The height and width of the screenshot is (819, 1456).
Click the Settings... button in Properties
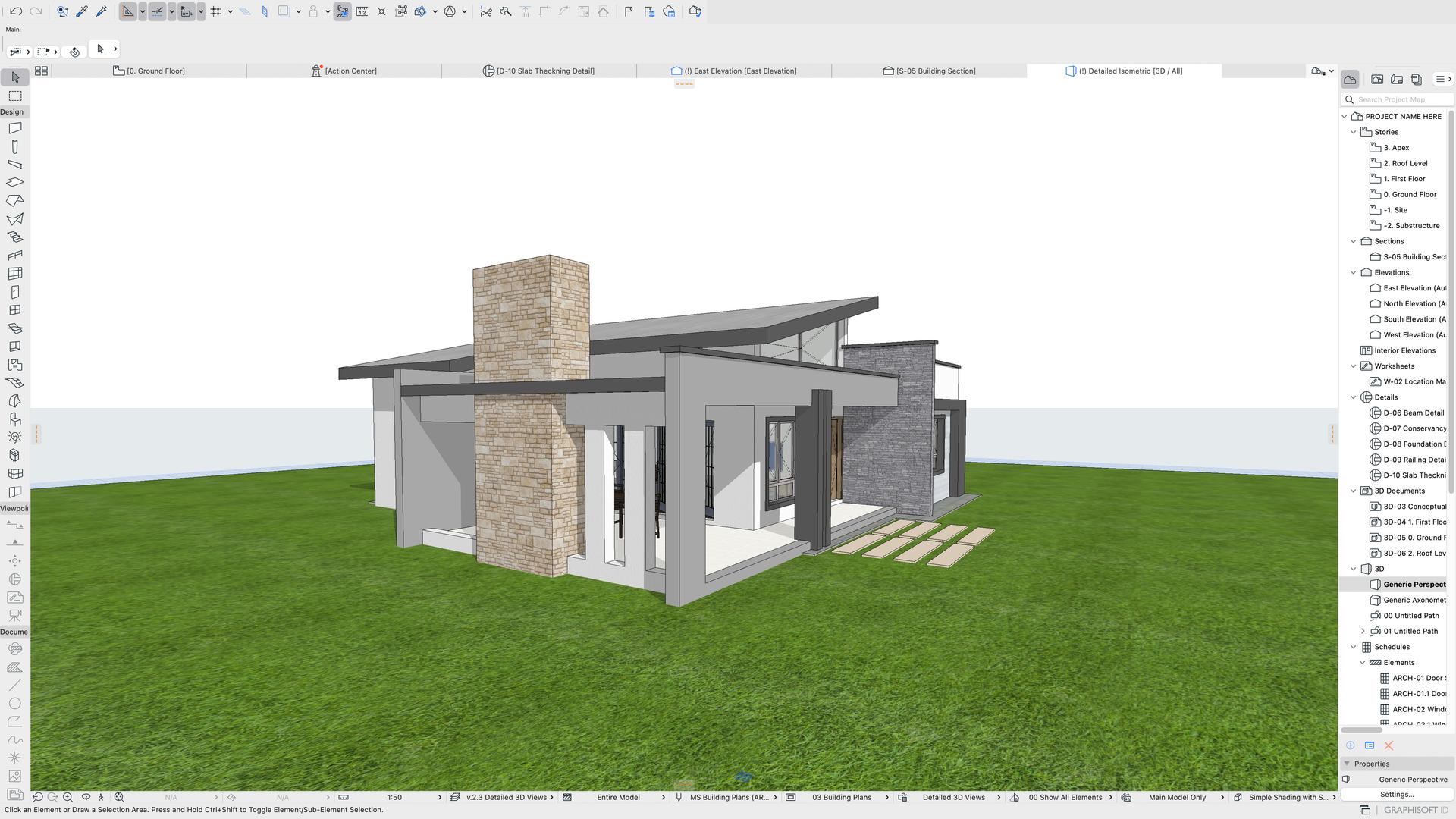coord(1396,794)
